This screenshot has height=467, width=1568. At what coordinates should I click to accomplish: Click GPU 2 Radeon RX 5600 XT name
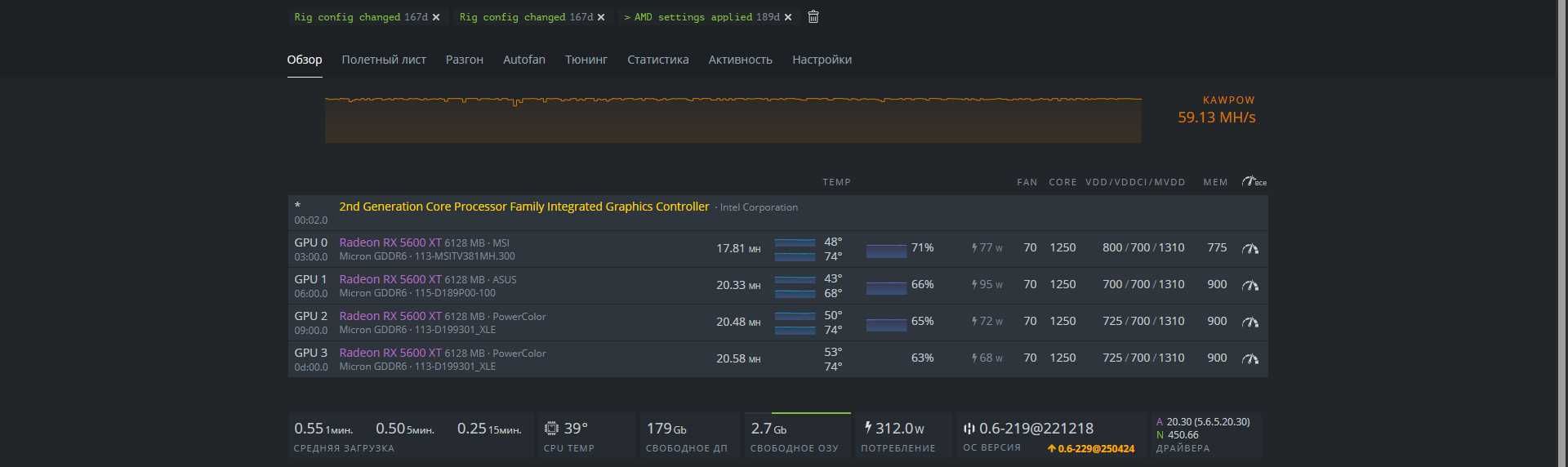point(390,316)
